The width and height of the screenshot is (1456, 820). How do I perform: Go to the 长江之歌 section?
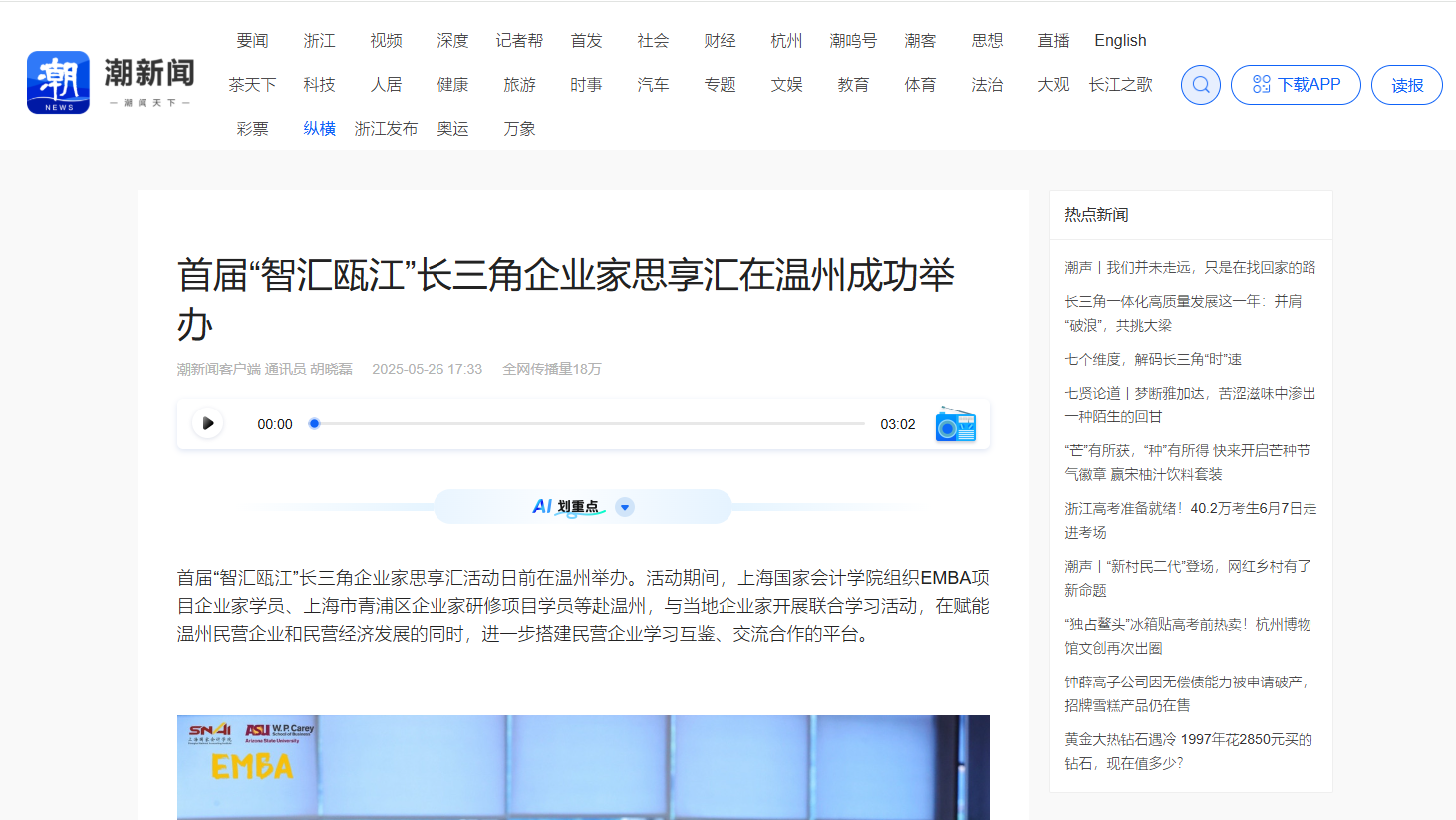click(x=1120, y=85)
